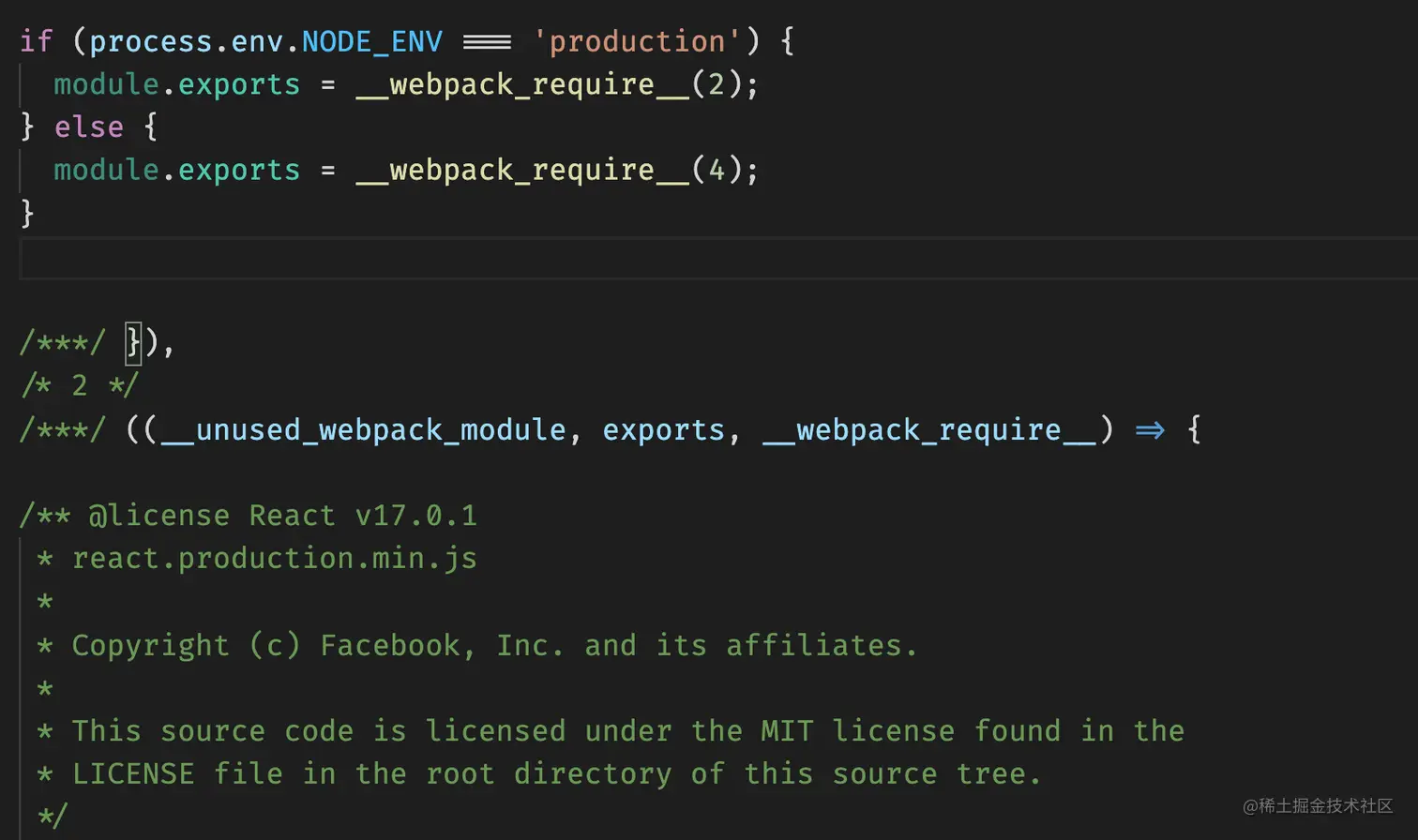Click the if keyword on first line
This screenshot has height=840, width=1418.
[36, 41]
